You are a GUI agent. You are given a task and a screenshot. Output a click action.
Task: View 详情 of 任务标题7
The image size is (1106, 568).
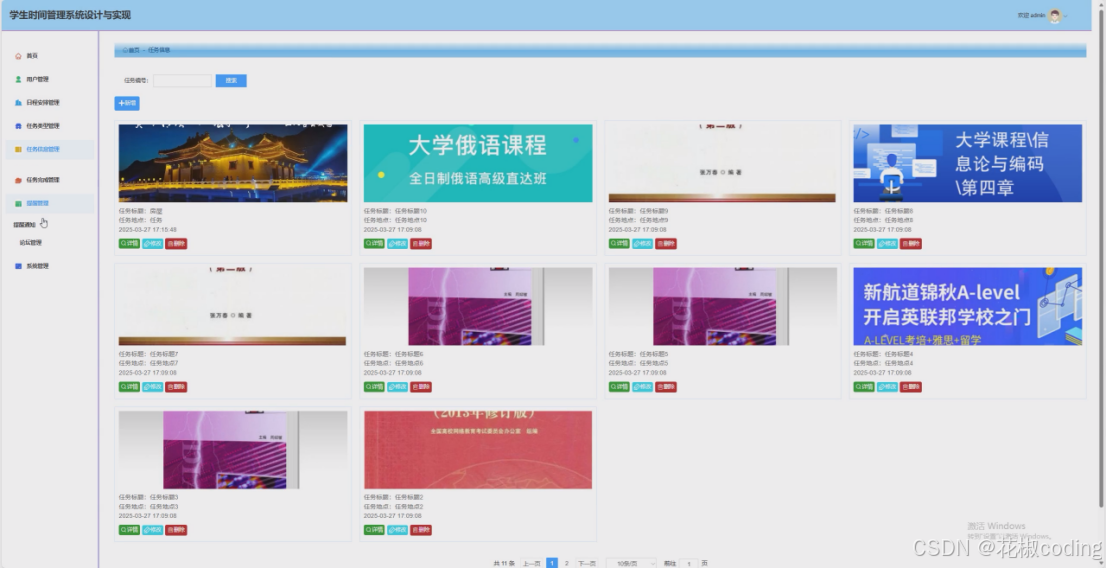pyautogui.click(x=129, y=387)
